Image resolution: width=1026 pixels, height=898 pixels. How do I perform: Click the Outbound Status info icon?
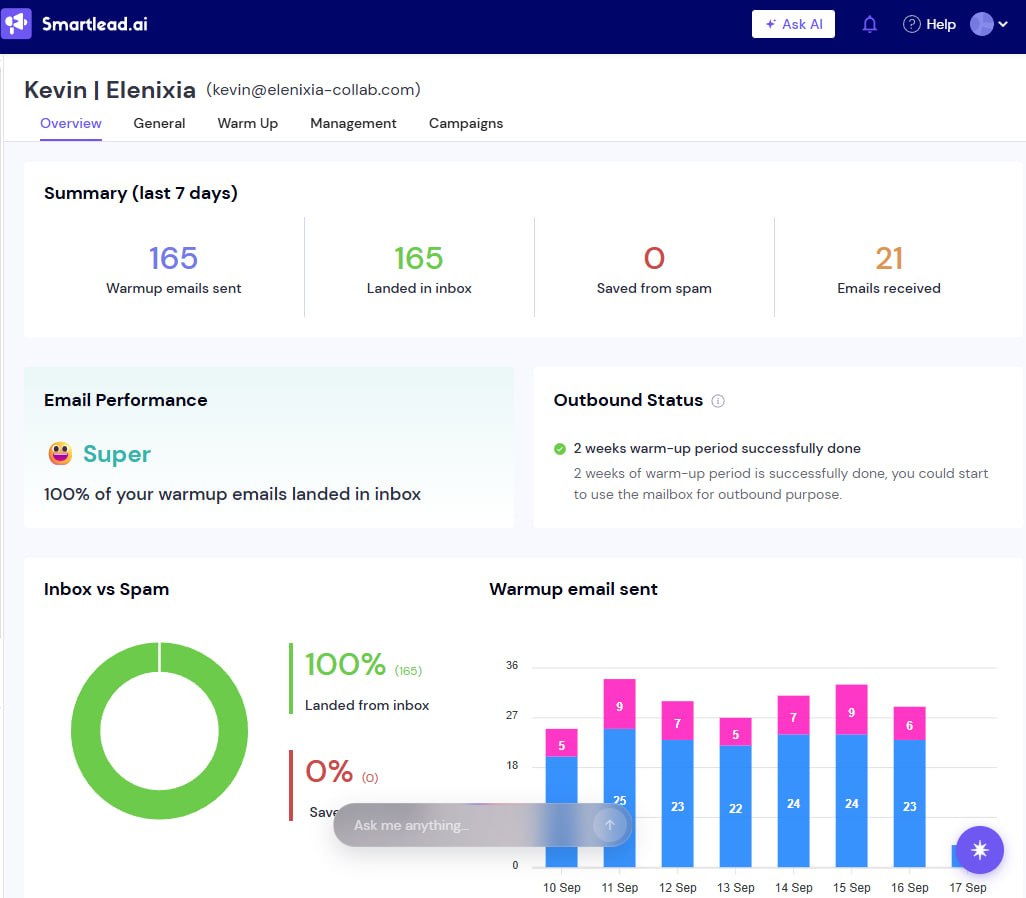[718, 401]
